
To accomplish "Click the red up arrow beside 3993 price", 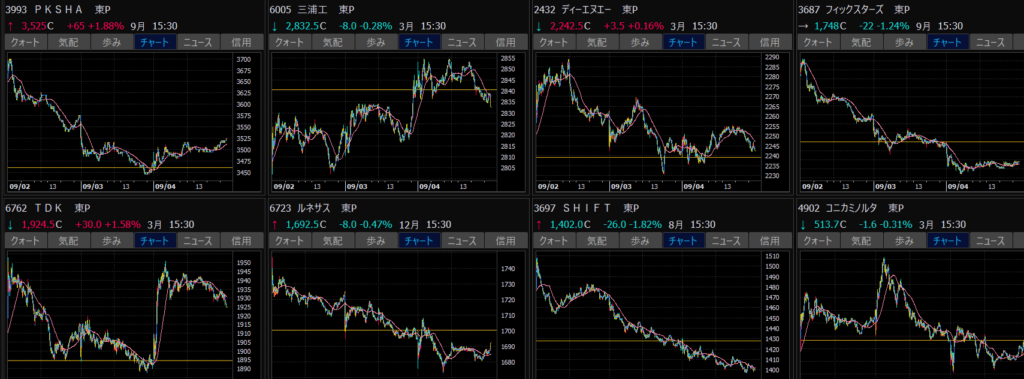I will point(10,26).
